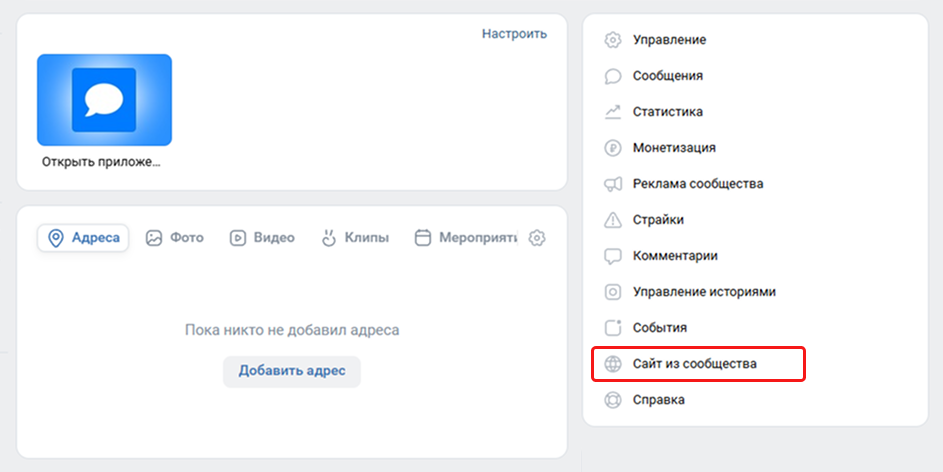Click the Страйки warning triangle icon
The height and width of the screenshot is (472, 943).
pos(613,220)
